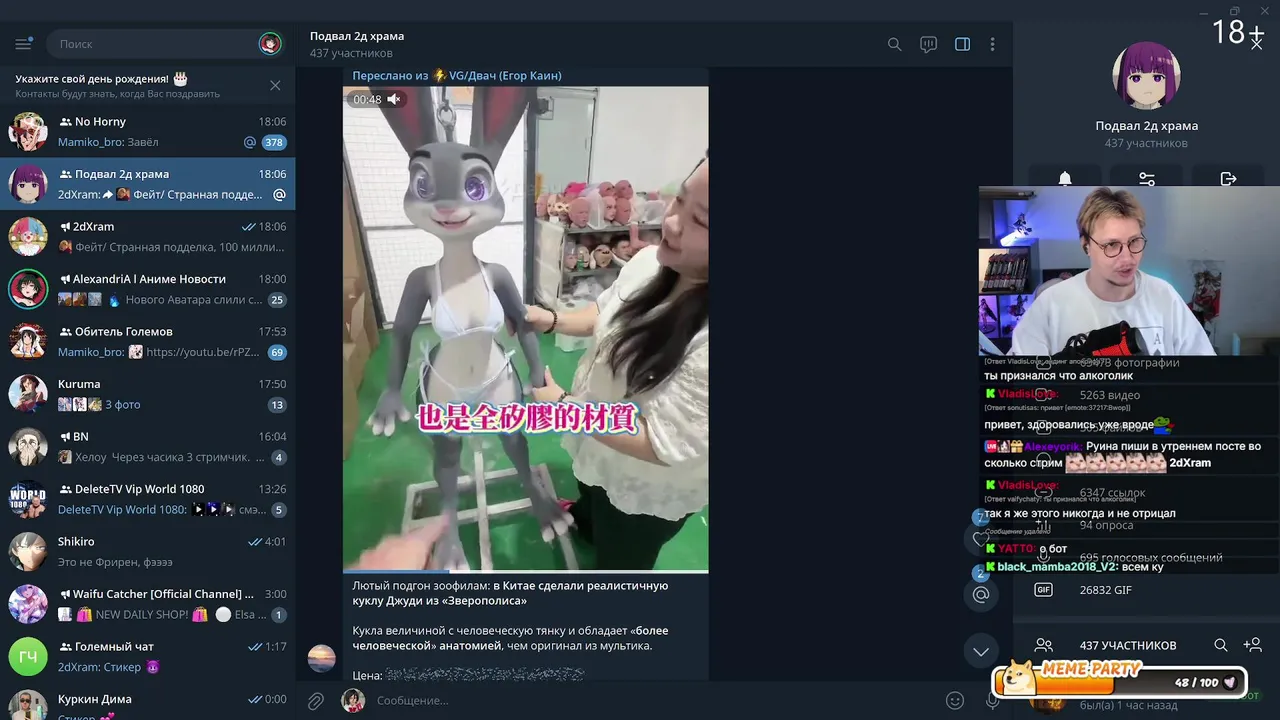This screenshot has width=1280, height=720.
Task: Open the account avatar next to search
Action: click(x=270, y=44)
